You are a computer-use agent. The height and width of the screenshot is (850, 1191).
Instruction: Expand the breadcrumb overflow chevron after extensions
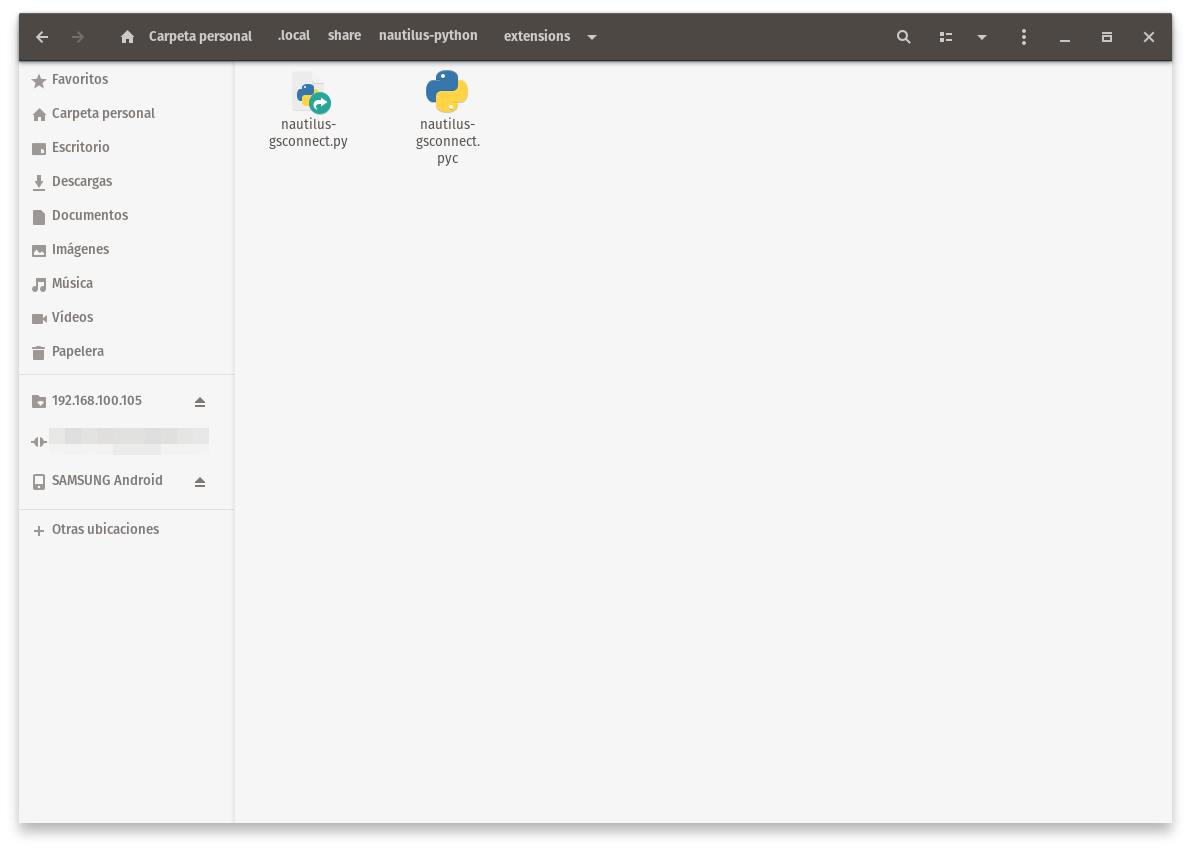592,36
